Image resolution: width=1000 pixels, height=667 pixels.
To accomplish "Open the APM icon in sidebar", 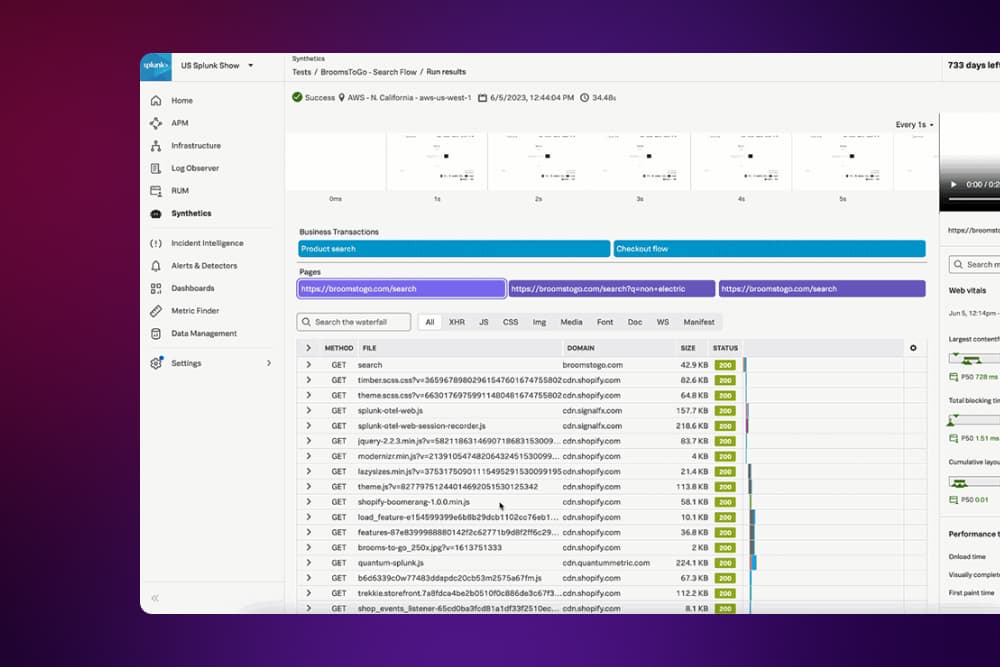I will pos(155,123).
